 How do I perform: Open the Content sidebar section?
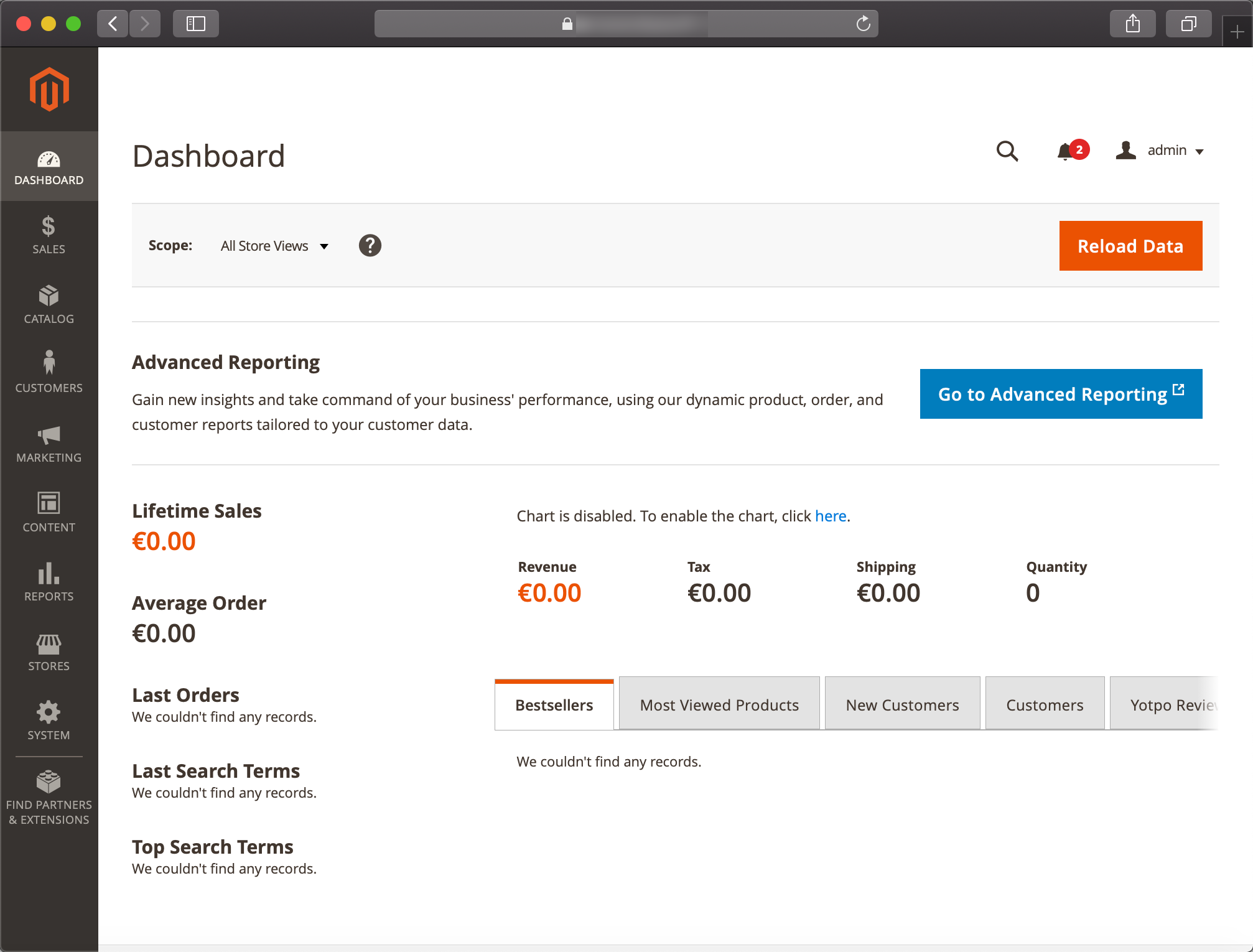tap(49, 513)
